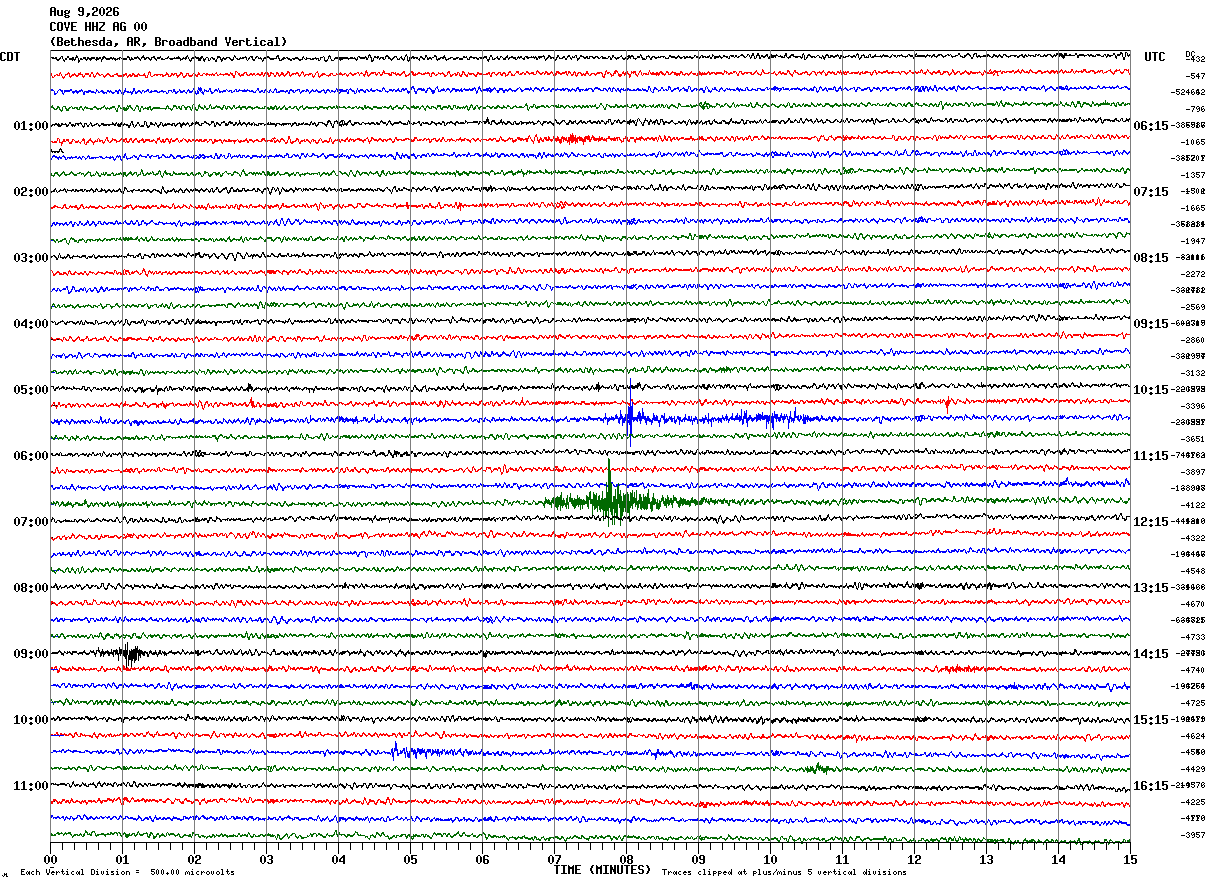Viewport: 1210px width, 886px height.
Task: Select the '(Bethesda, AR, Broadband Vertical)' subtitle
Action: (168, 42)
